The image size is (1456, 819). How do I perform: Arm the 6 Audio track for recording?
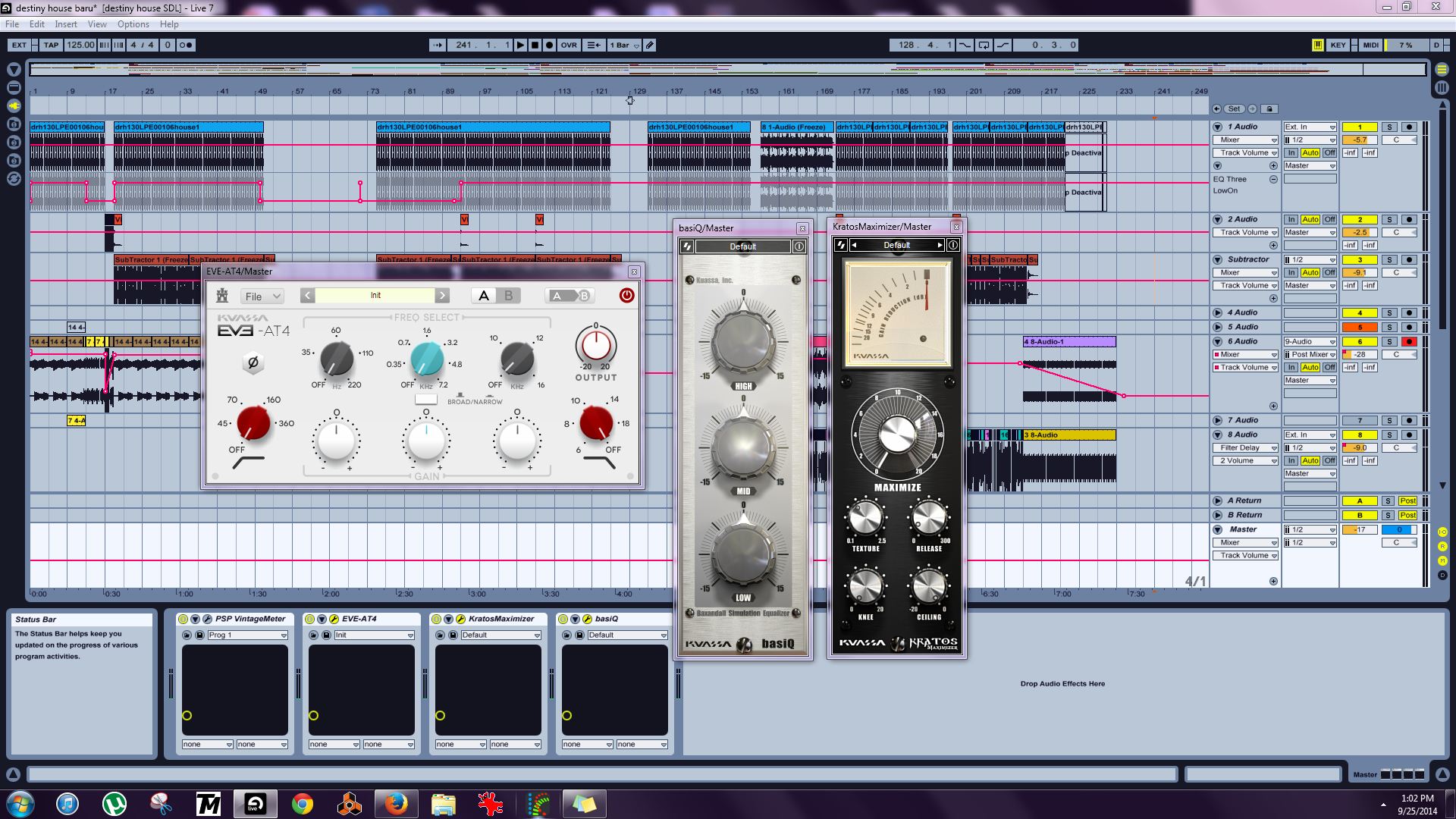(x=1409, y=342)
